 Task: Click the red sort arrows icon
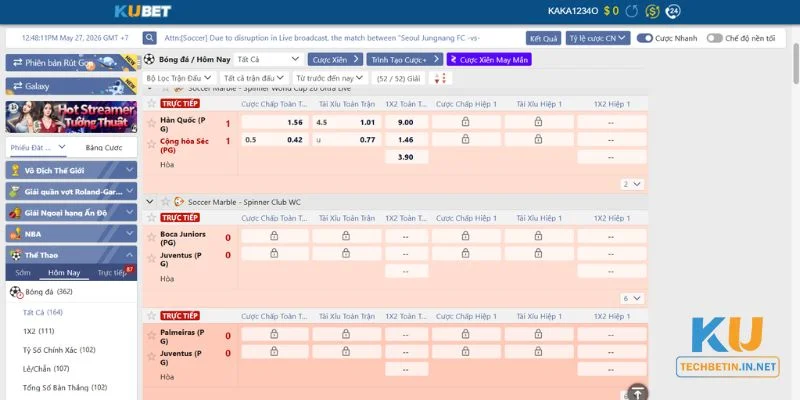click(440, 78)
